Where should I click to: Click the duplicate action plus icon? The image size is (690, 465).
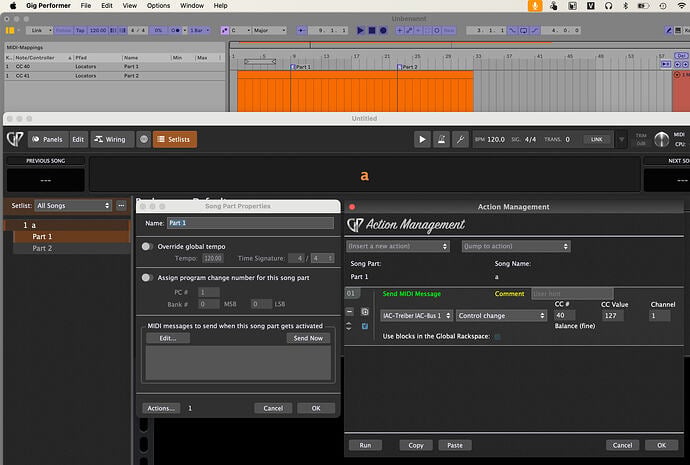coord(365,311)
